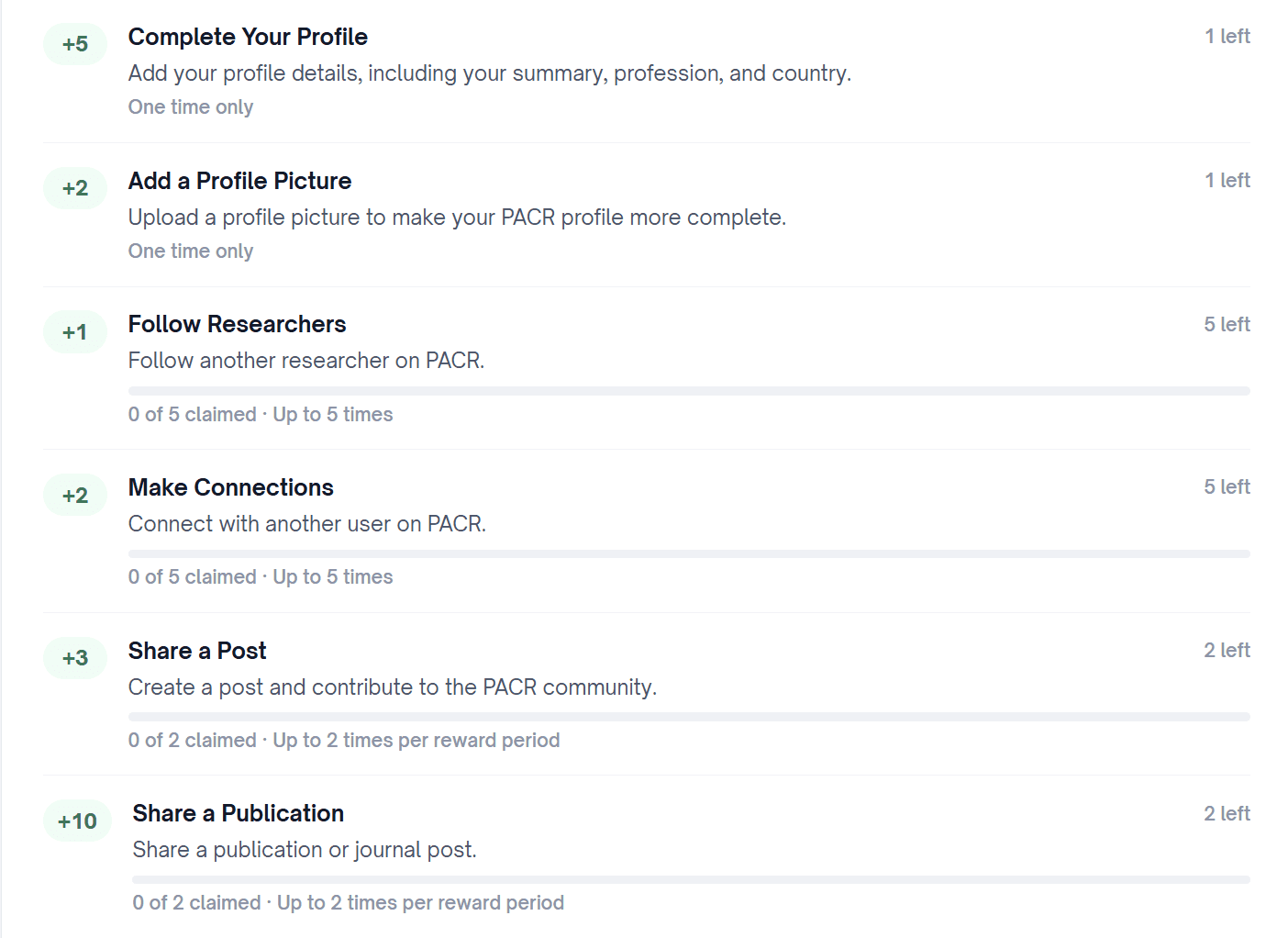Select the Make Connections heading
Screen dimensions: 1288x938
(230, 487)
